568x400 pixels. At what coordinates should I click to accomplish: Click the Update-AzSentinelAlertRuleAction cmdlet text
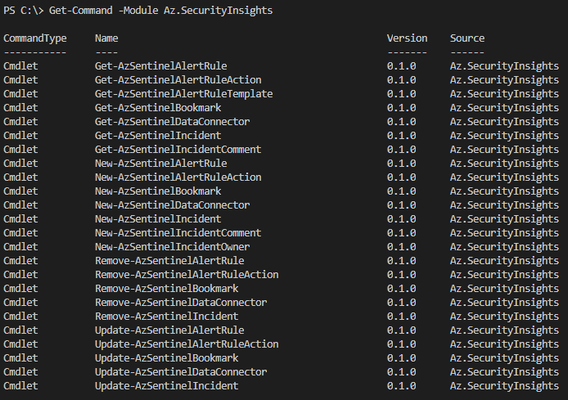pyautogui.click(x=187, y=344)
